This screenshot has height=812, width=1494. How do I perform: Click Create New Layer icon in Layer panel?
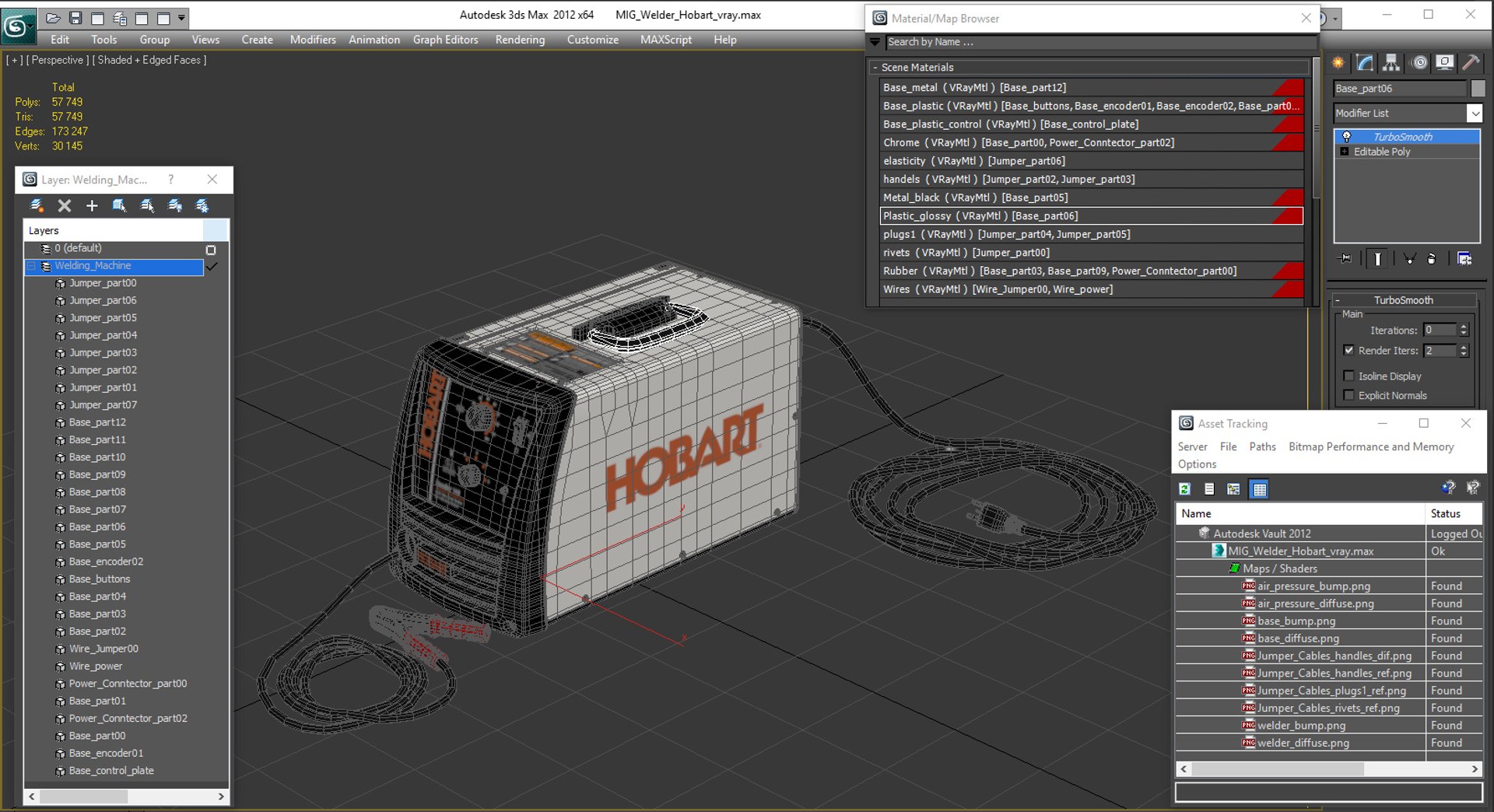pos(37,205)
